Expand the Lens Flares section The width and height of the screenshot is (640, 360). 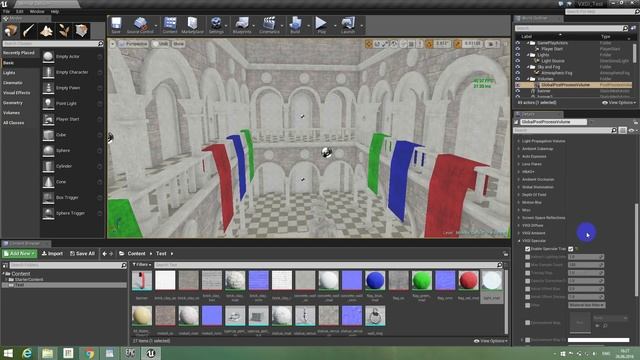click(x=519, y=164)
